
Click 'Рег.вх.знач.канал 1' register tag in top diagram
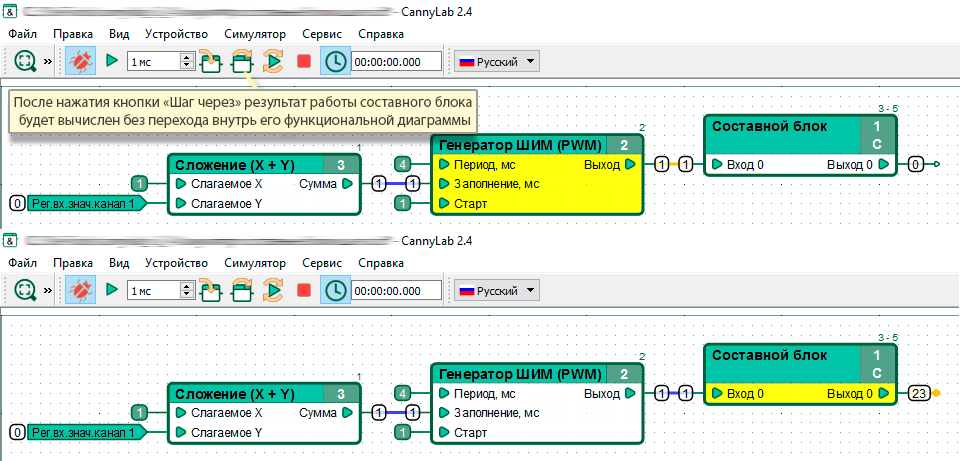tap(86, 203)
